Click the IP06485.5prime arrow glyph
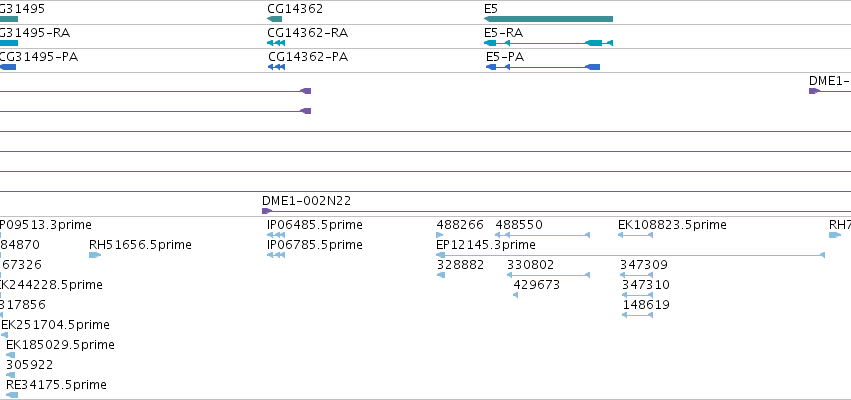The image size is (851, 400). 276,235
